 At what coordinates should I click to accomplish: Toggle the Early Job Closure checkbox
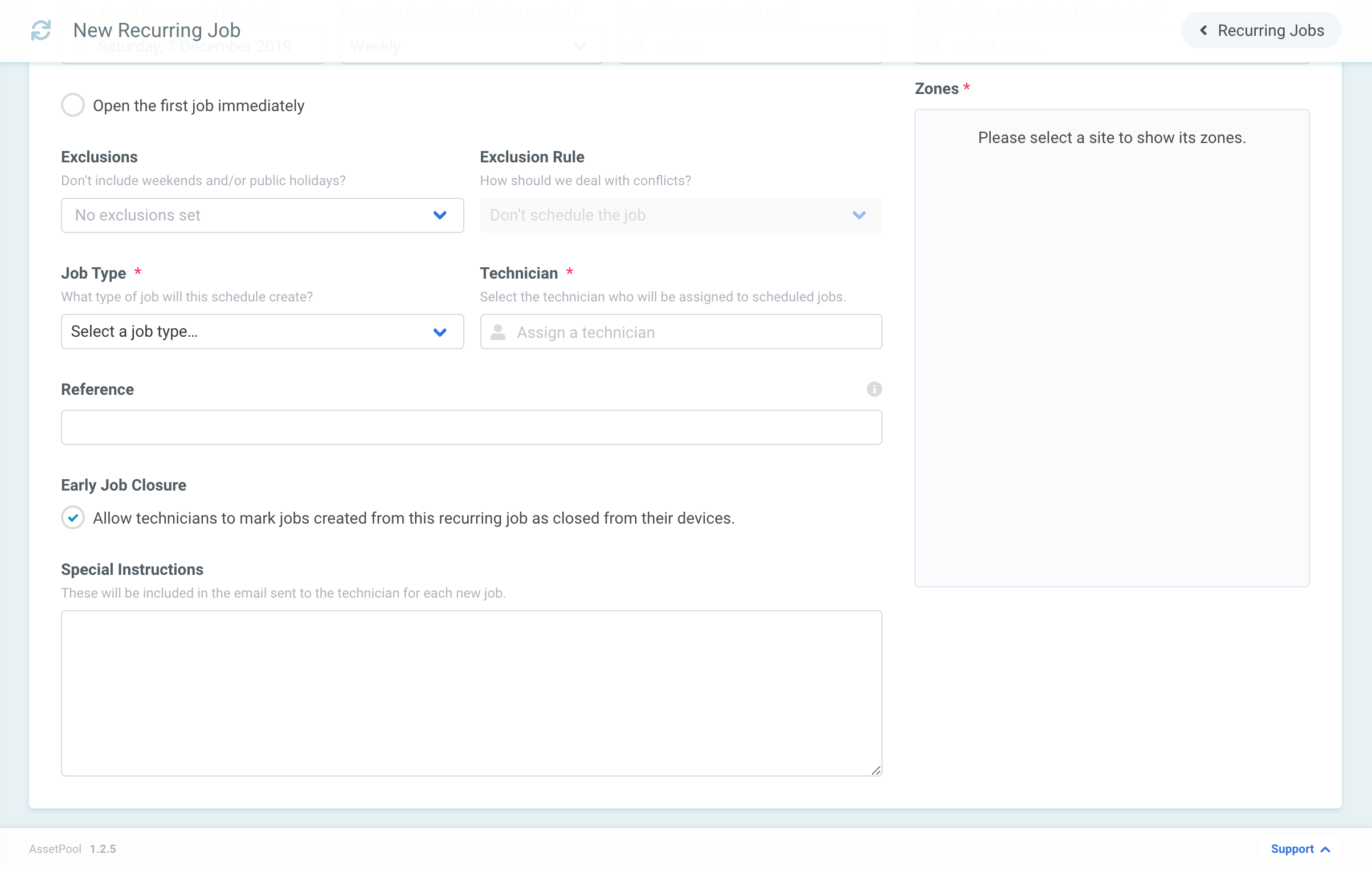click(73, 518)
